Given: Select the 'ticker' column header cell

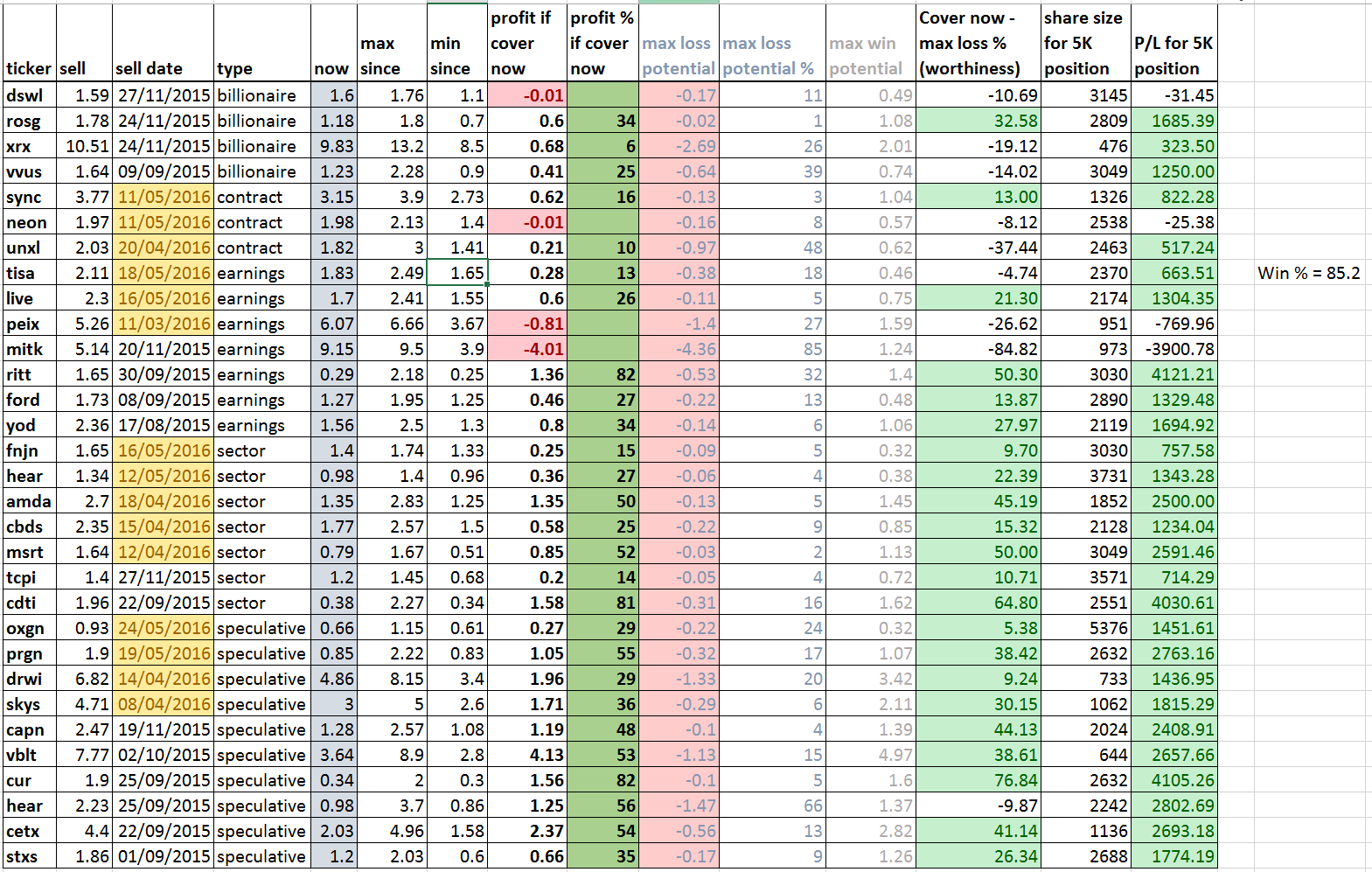Looking at the screenshot, I should (x=30, y=43).
